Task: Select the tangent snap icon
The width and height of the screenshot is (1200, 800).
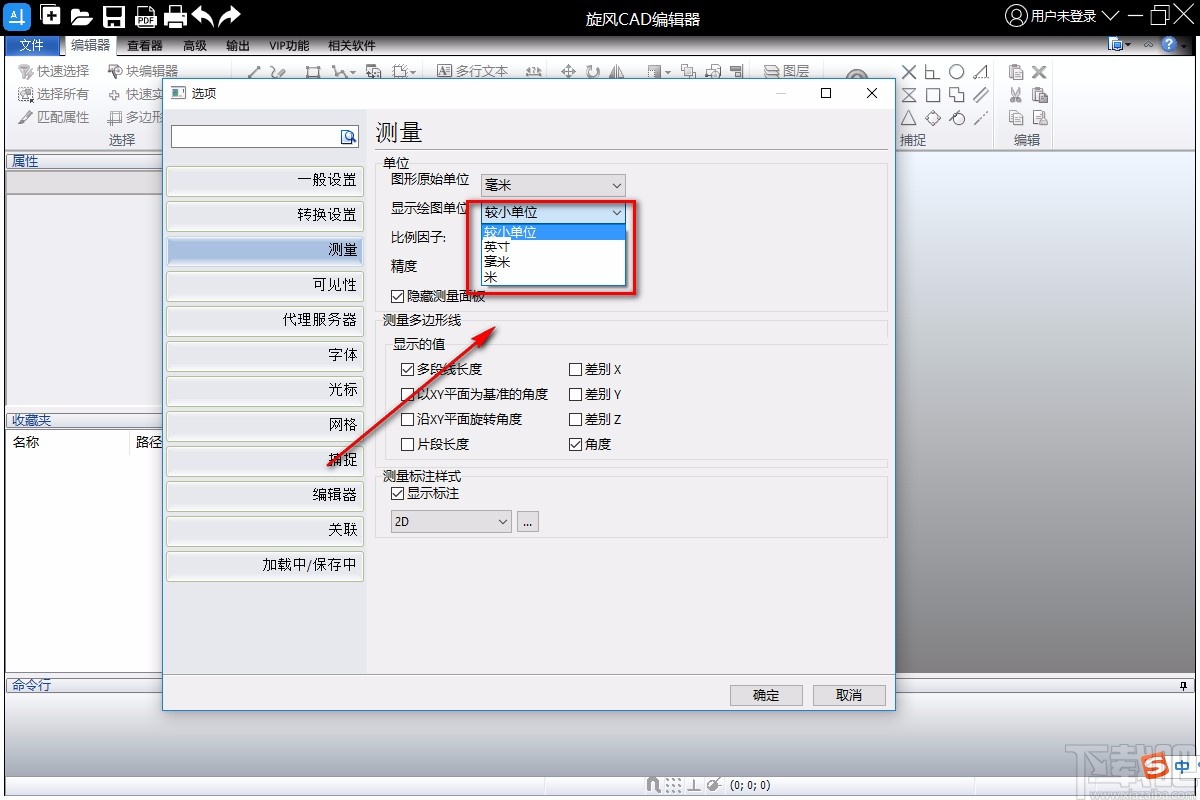Action: (x=957, y=118)
